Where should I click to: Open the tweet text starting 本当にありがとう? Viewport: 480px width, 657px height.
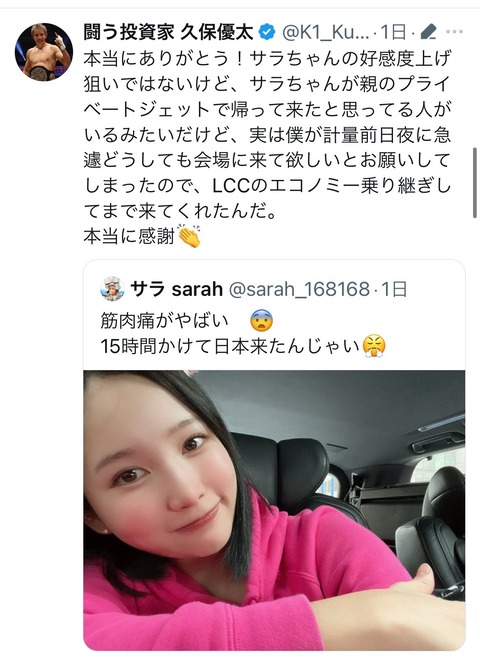pyautogui.click(x=268, y=135)
